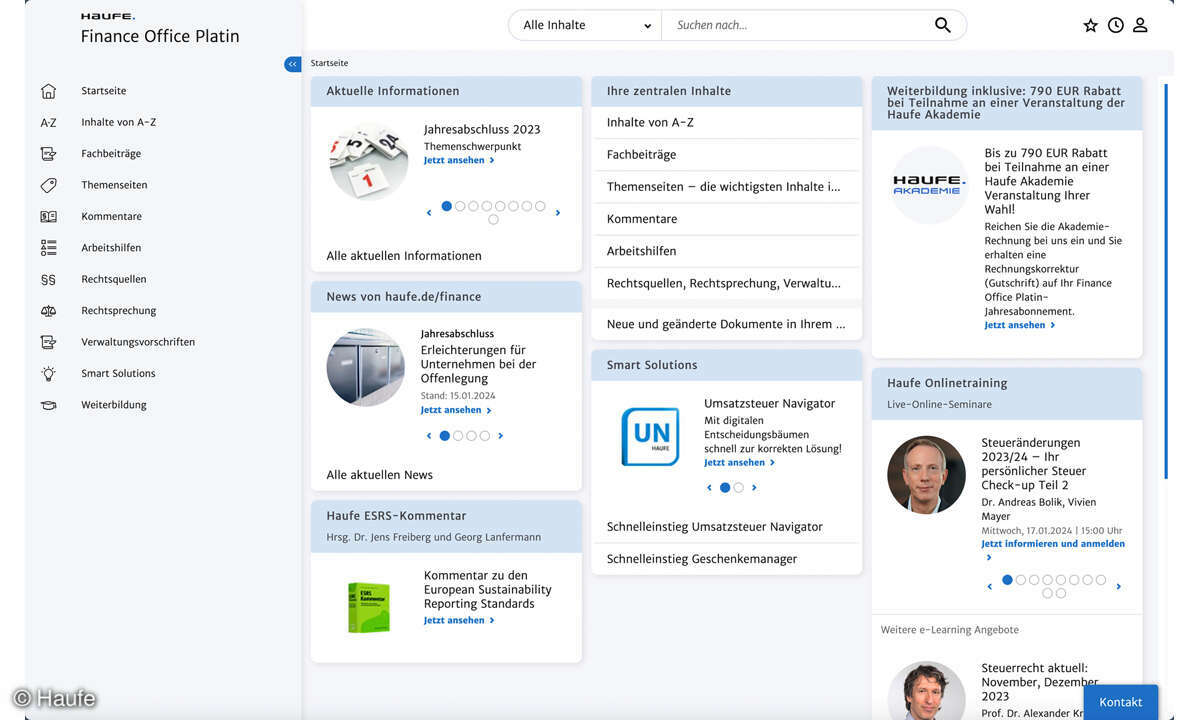Click the Umsatzsteuer Navigator UN logo
Viewport: 1200px width, 720px height.
coord(650,437)
